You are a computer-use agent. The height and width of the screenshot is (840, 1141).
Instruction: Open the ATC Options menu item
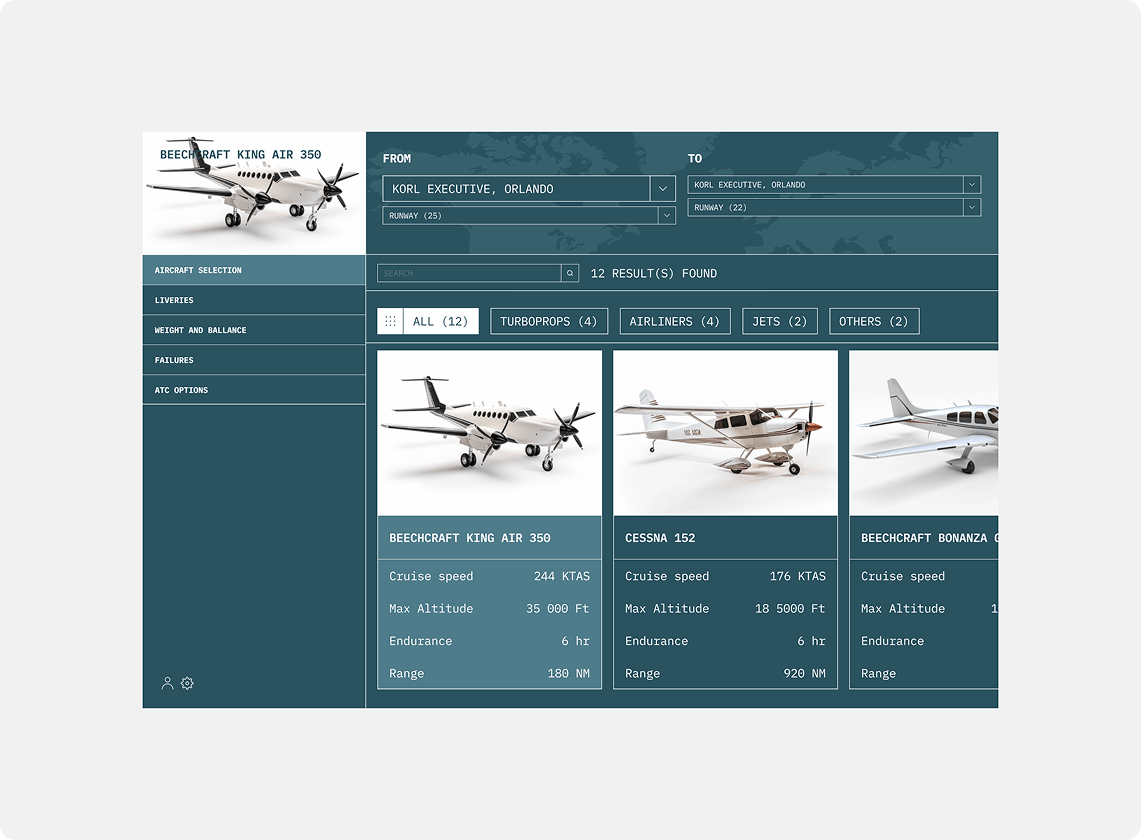coord(254,389)
